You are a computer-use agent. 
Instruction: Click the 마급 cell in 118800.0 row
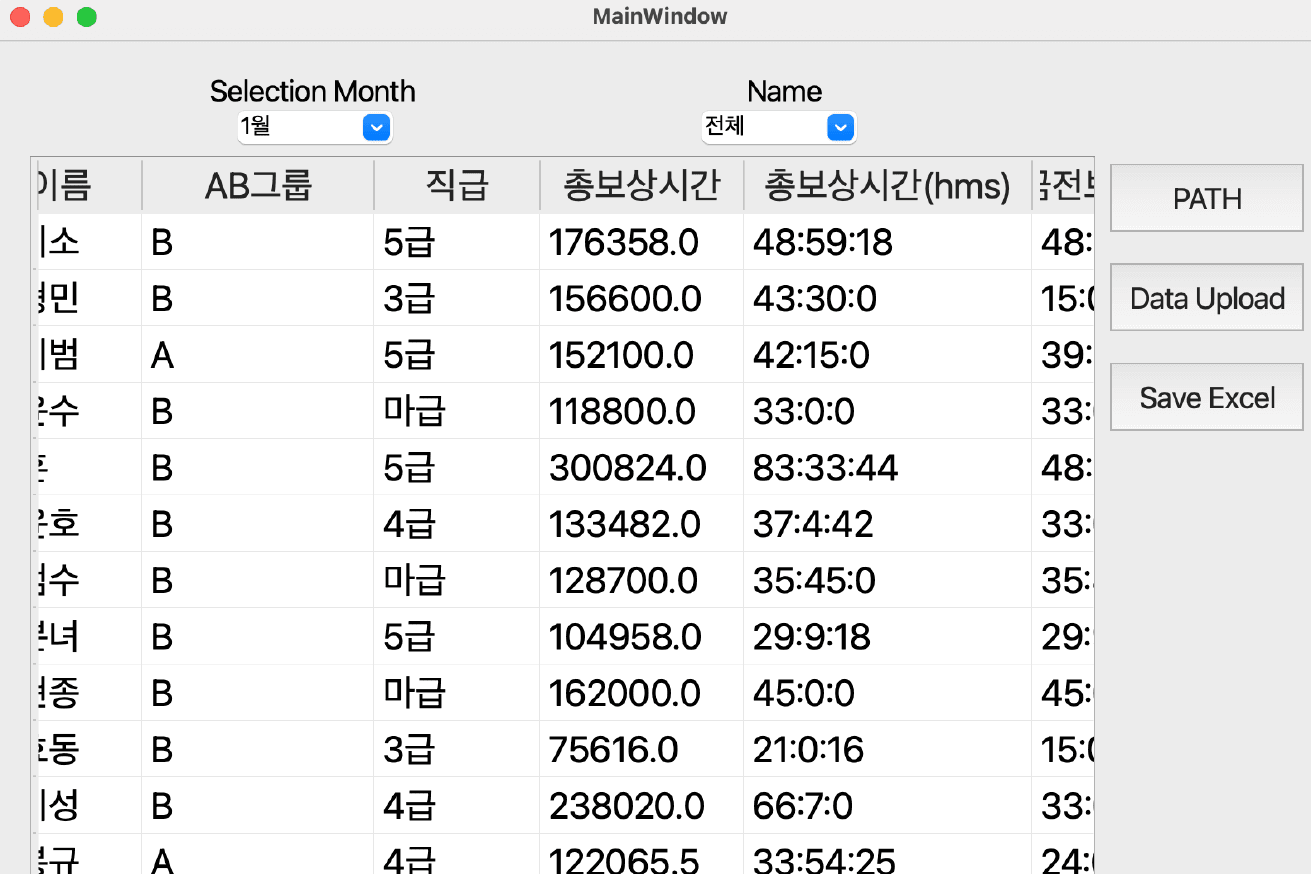457,411
